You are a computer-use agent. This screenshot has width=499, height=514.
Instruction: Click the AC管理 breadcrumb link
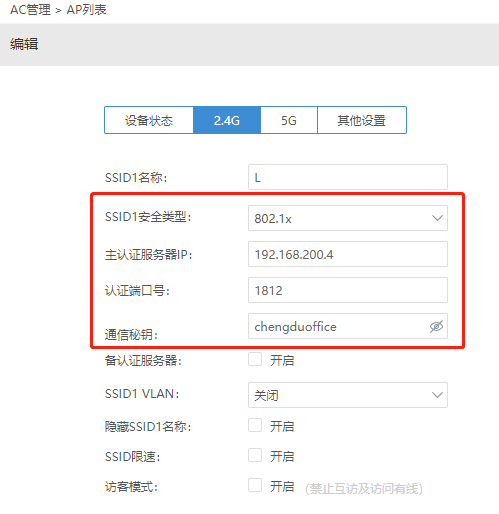tap(30, 10)
